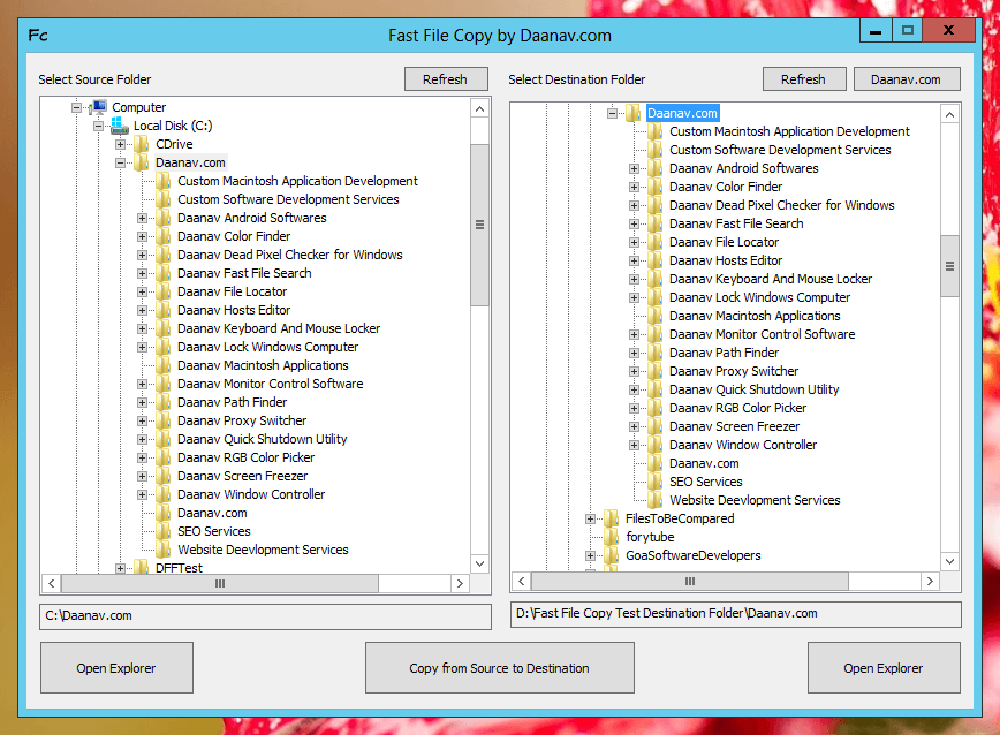
Task: Click the Computer icon in source tree
Action: point(99,107)
